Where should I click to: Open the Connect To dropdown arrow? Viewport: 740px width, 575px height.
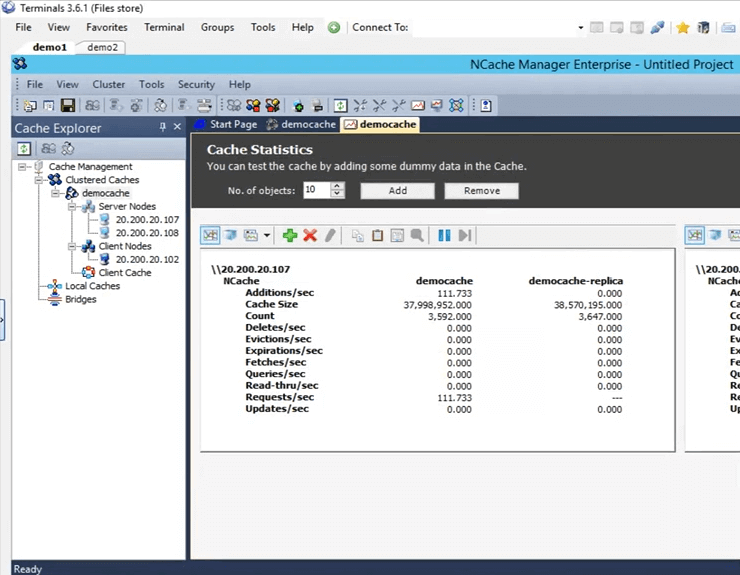[580, 27]
